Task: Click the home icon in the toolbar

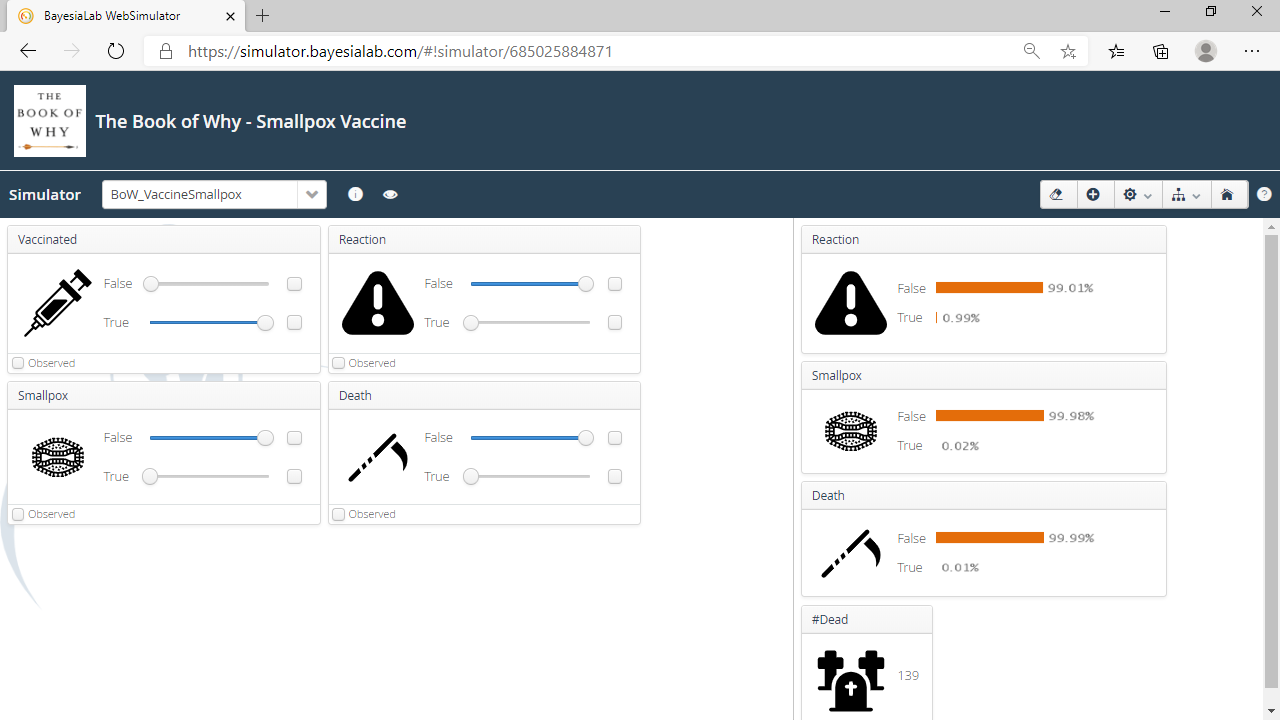Action: tap(1229, 194)
